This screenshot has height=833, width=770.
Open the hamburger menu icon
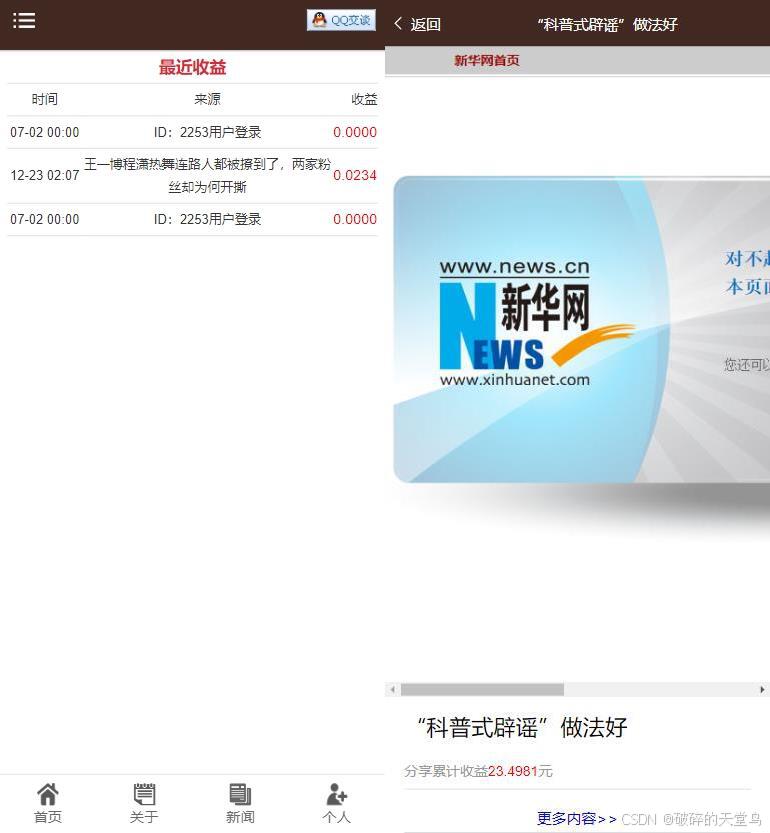24,21
